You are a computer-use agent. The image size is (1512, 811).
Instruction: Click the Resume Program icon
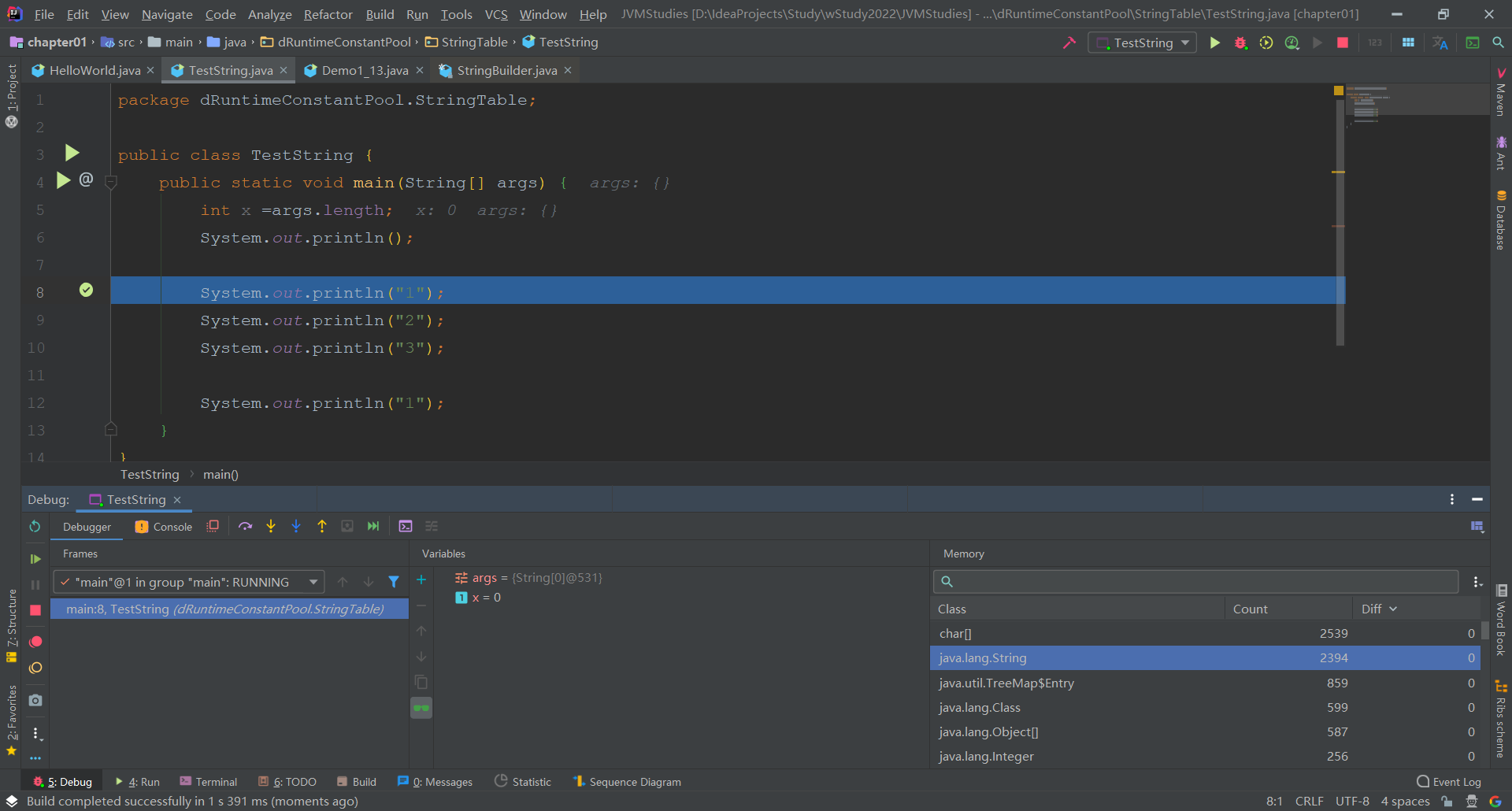[x=35, y=558]
